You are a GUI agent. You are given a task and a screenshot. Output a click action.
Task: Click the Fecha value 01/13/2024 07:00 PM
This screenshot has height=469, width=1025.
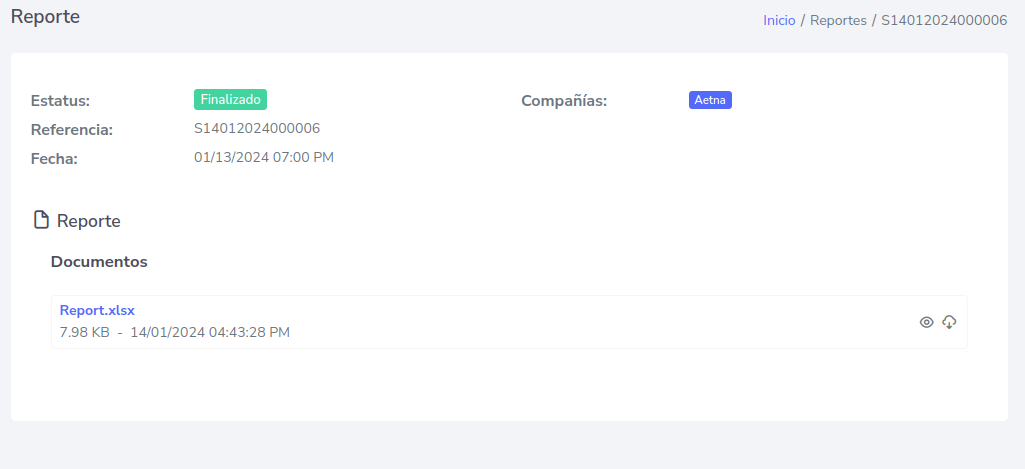[264, 157]
